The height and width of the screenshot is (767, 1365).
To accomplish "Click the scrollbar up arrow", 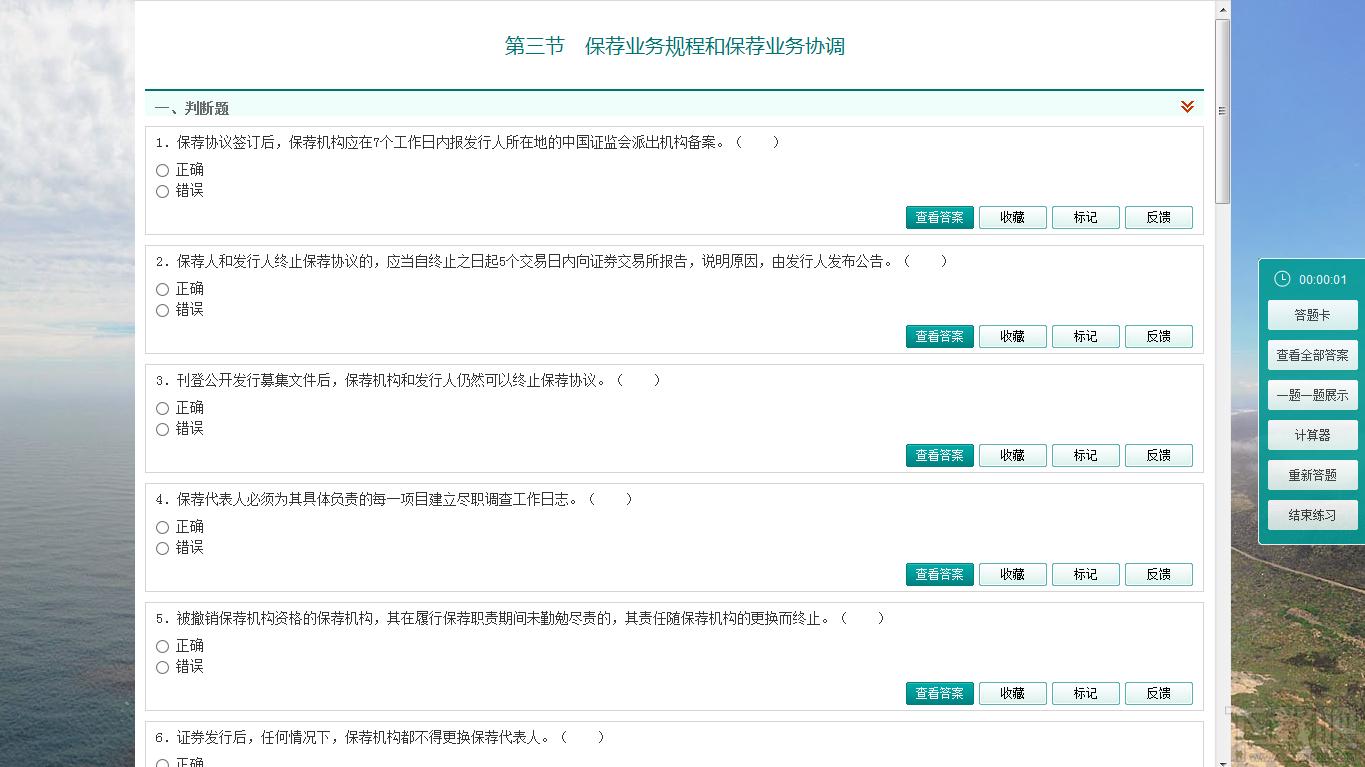I will tap(1223, 9).
